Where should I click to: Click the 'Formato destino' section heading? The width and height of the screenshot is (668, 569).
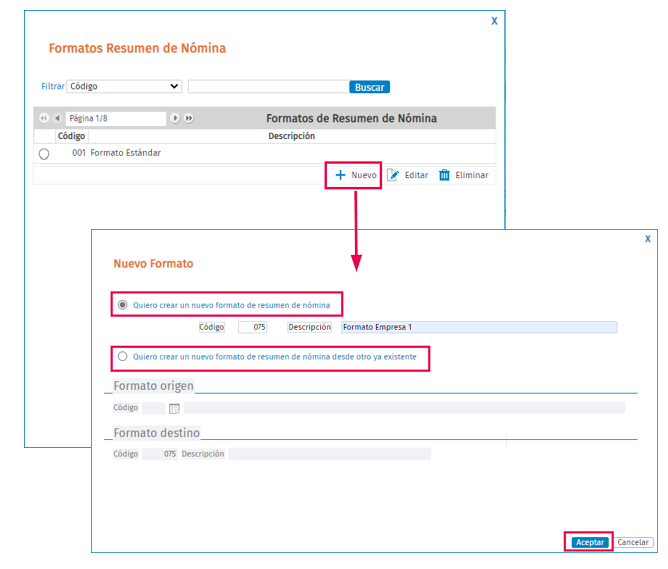point(156,433)
